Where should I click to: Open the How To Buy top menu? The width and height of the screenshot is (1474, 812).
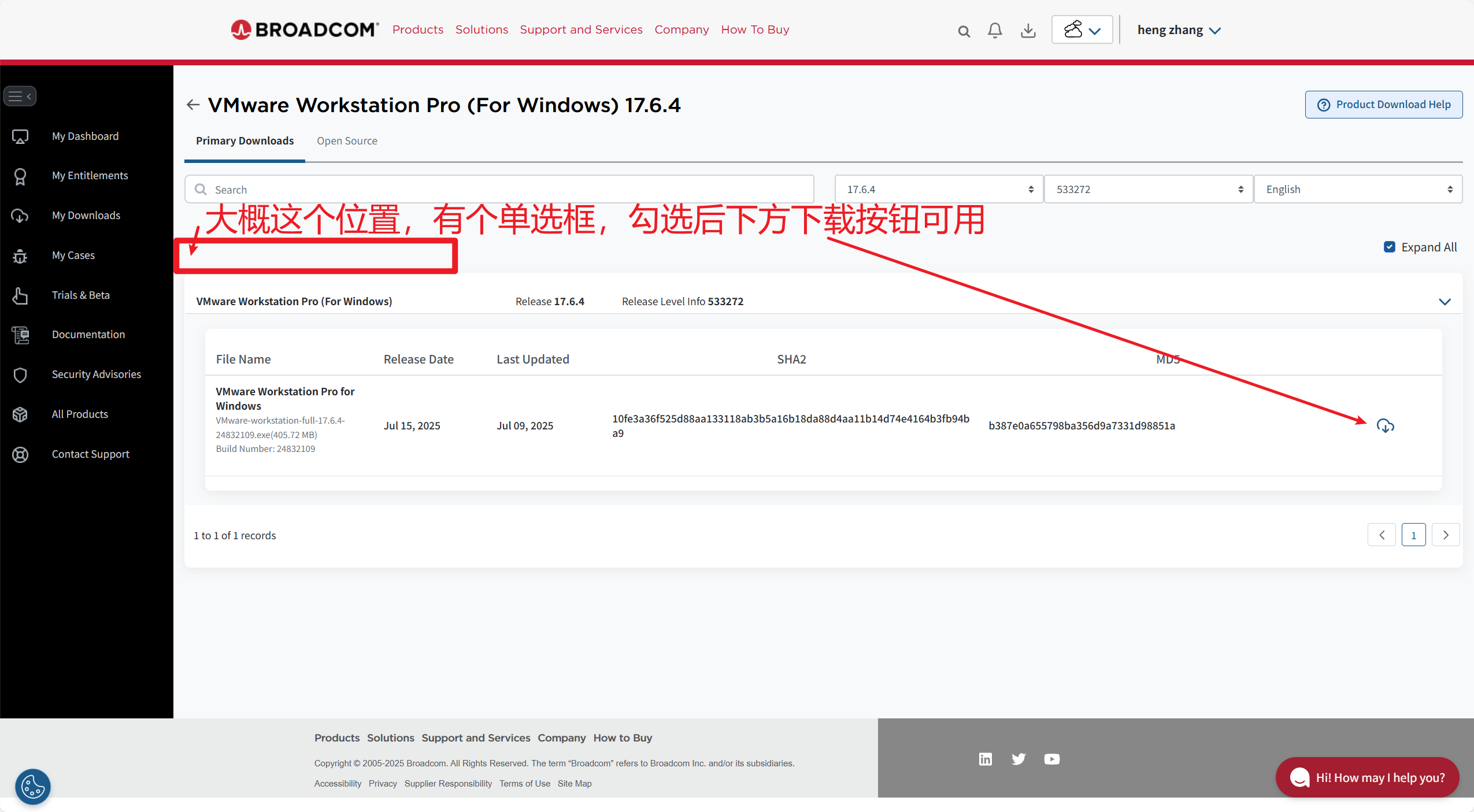click(x=755, y=29)
